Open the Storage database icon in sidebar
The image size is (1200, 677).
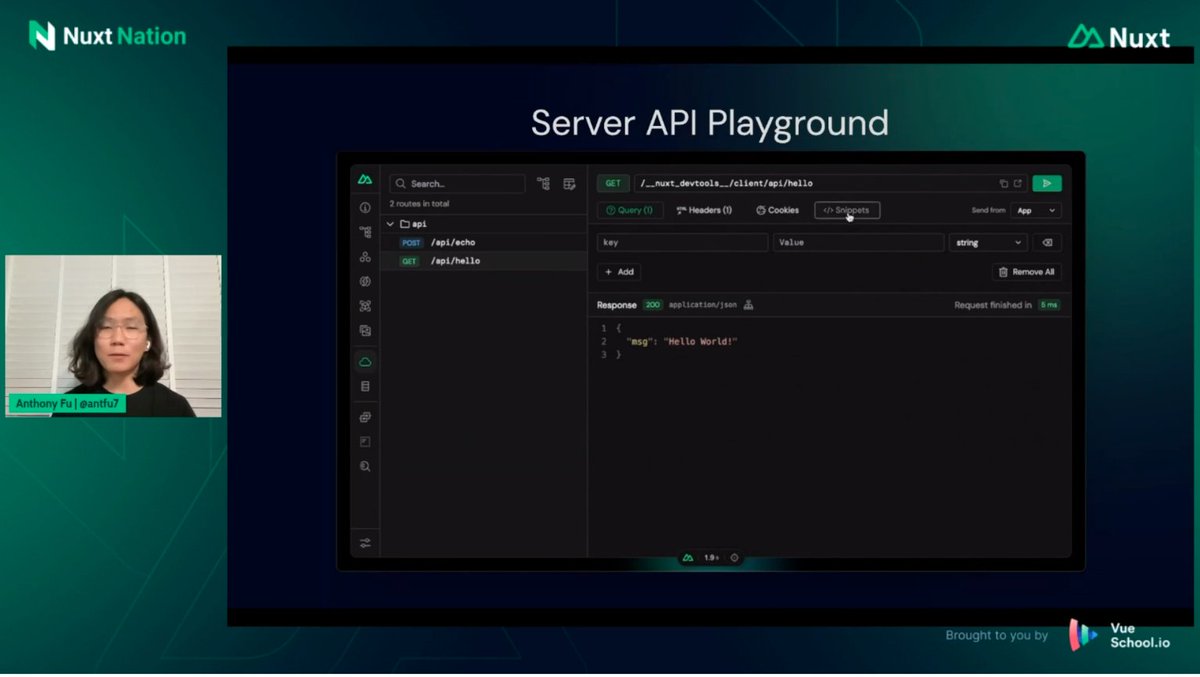(365, 386)
